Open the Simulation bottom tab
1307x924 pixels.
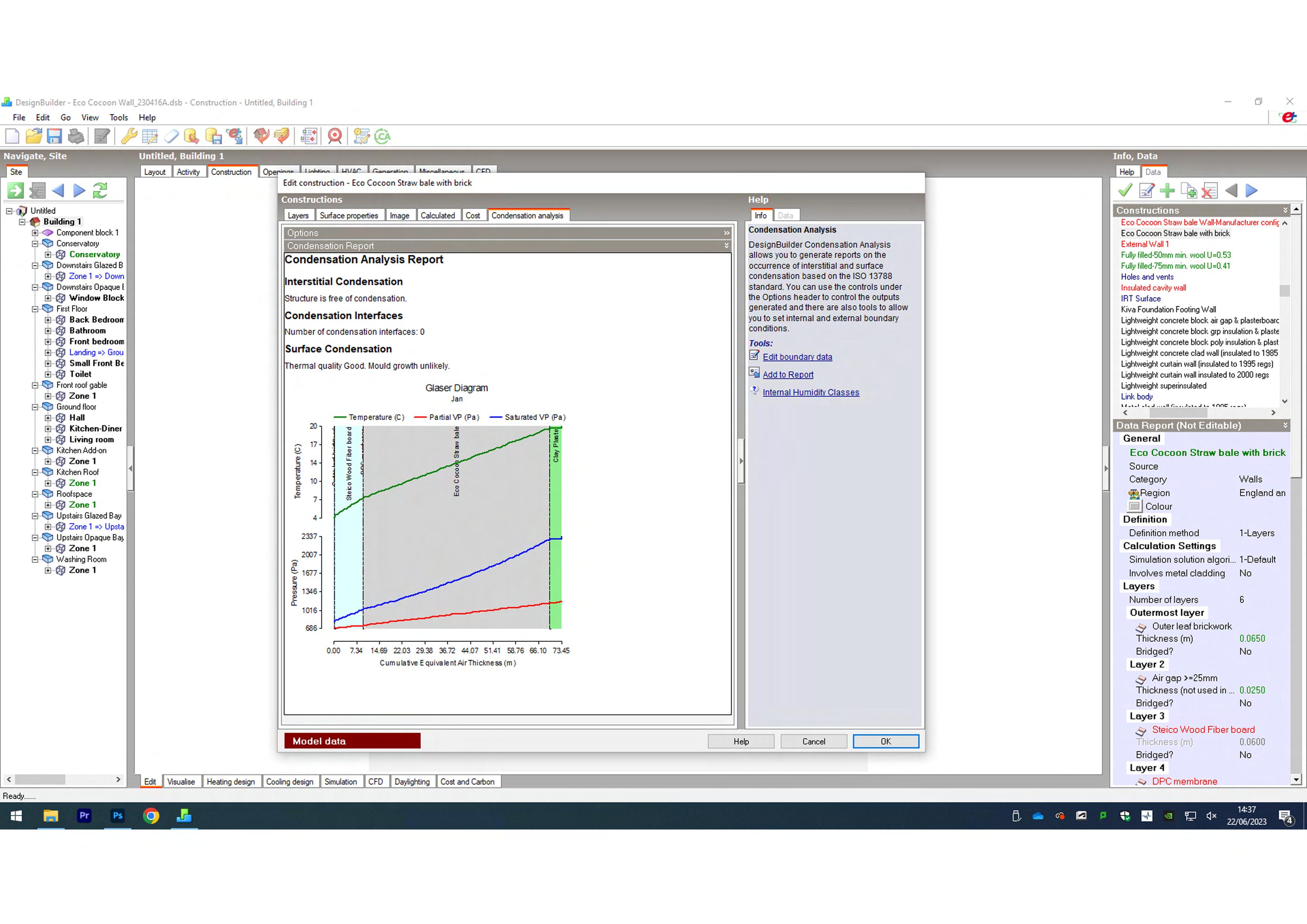tap(340, 782)
